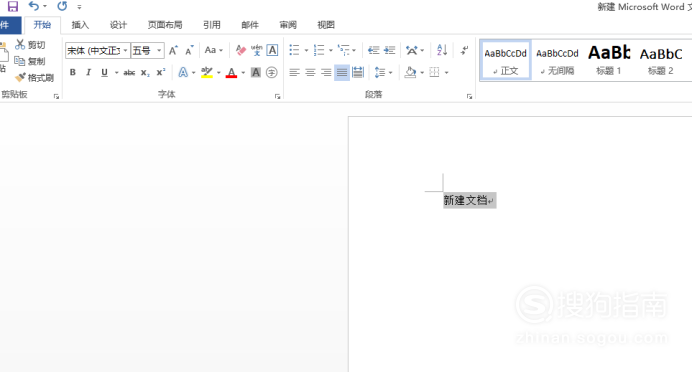The image size is (692, 372).
Task: Sort the selected text A to Z
Action: 442,50
